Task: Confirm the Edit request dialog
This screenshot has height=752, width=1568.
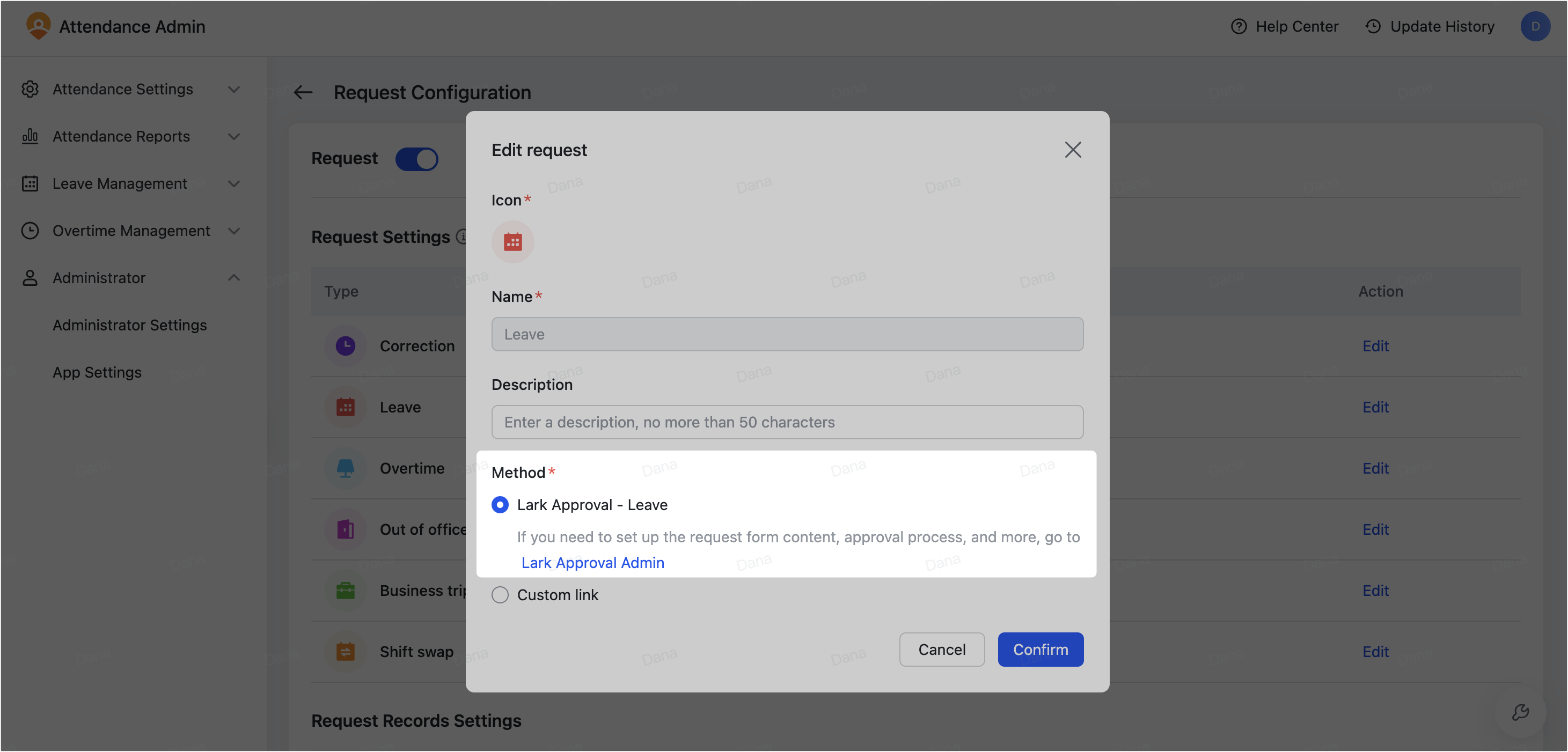Action: point(1041,649)
